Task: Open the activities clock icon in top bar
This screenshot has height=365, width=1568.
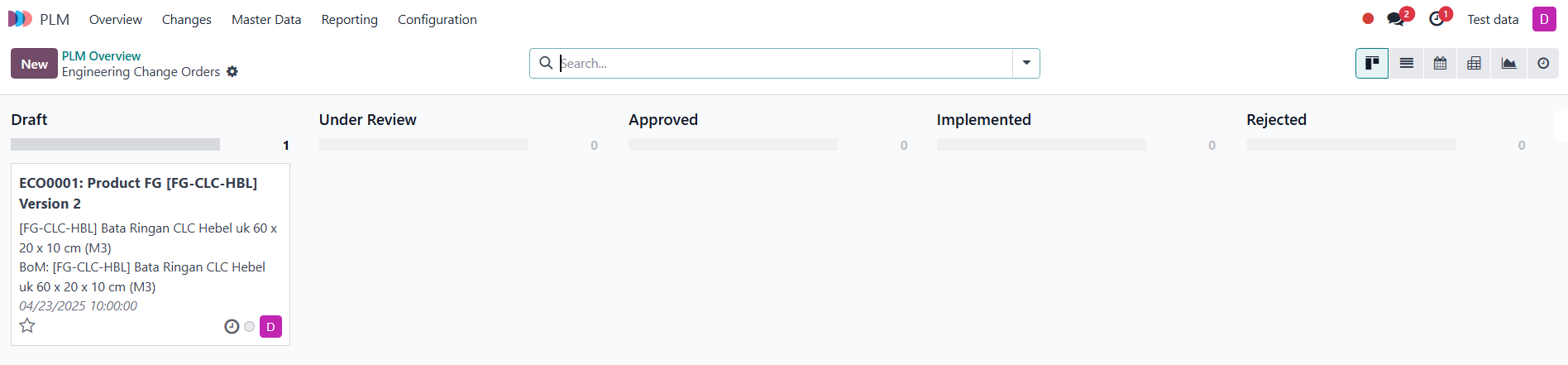Action: click(x=1437, y=19)
